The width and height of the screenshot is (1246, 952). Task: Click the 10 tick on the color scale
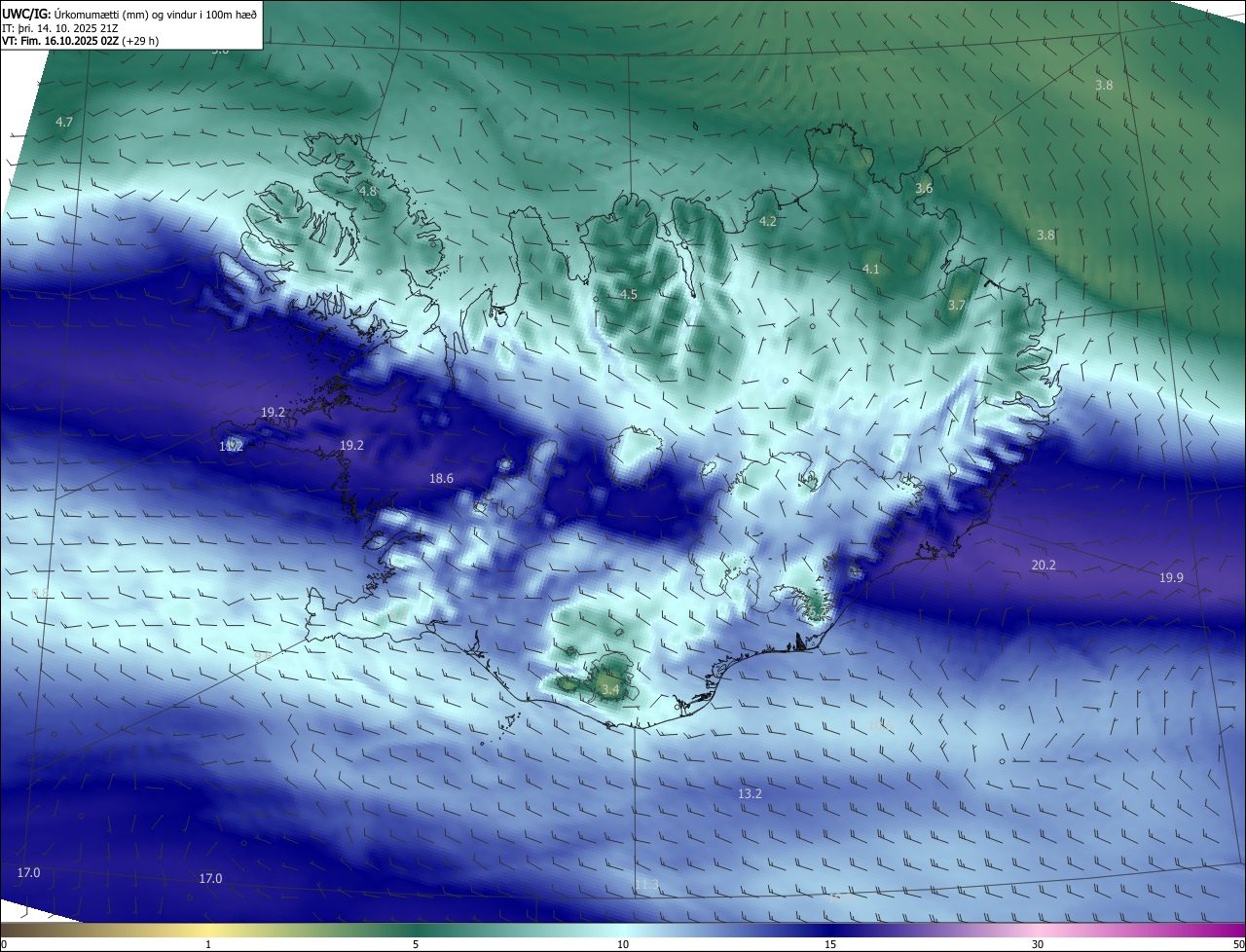point(623,944)
